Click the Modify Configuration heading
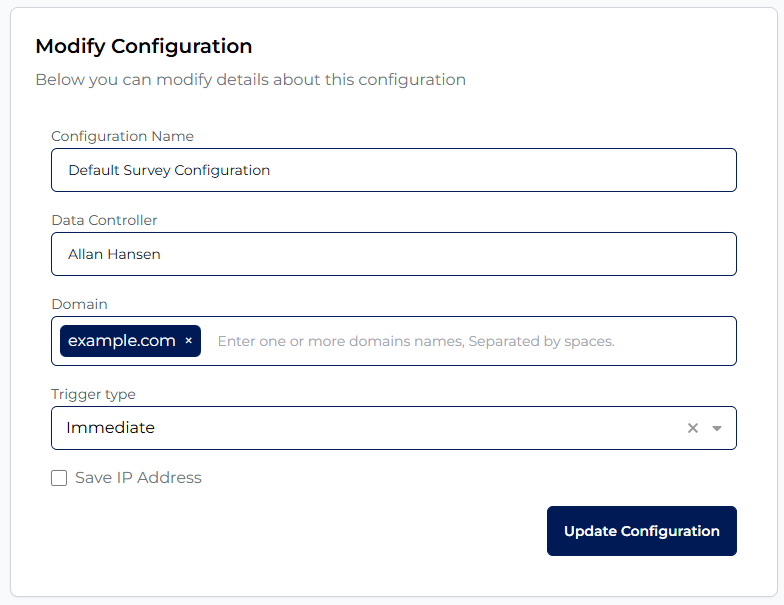784x605 pixels. click(143, 46)
